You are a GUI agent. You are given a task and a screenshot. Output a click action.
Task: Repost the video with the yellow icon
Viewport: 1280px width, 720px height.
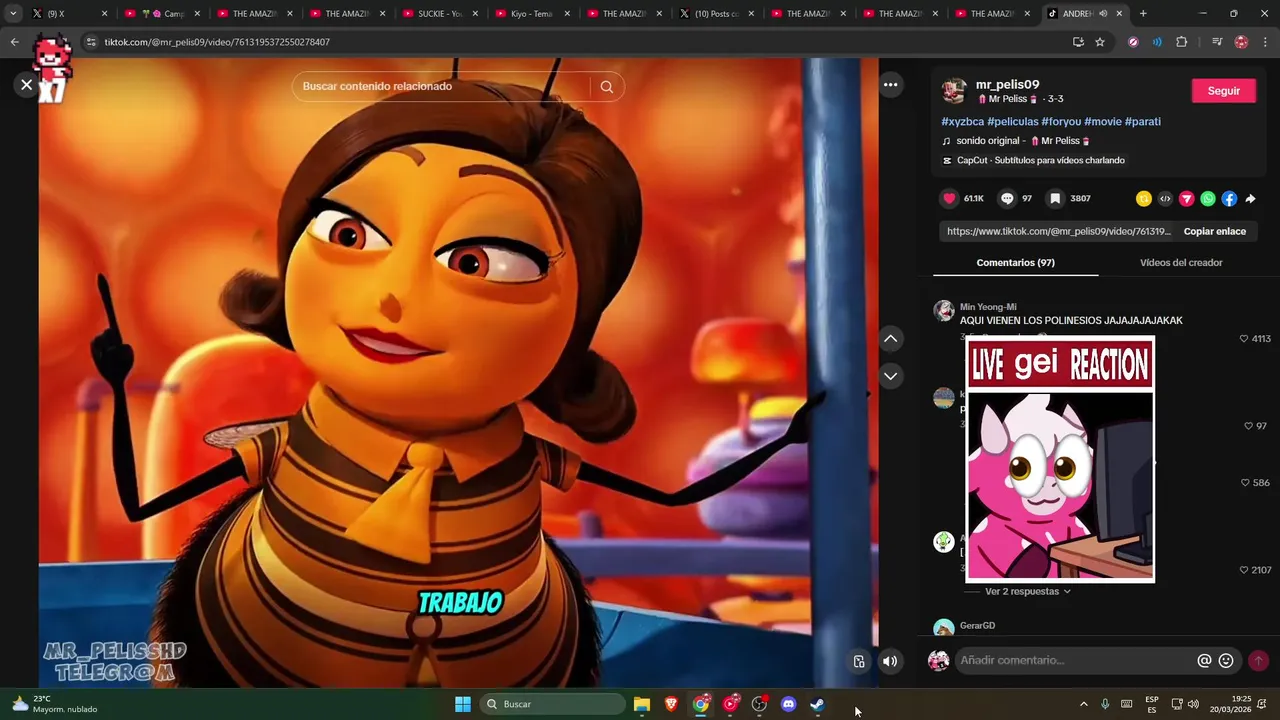(x=1144, y=199)
